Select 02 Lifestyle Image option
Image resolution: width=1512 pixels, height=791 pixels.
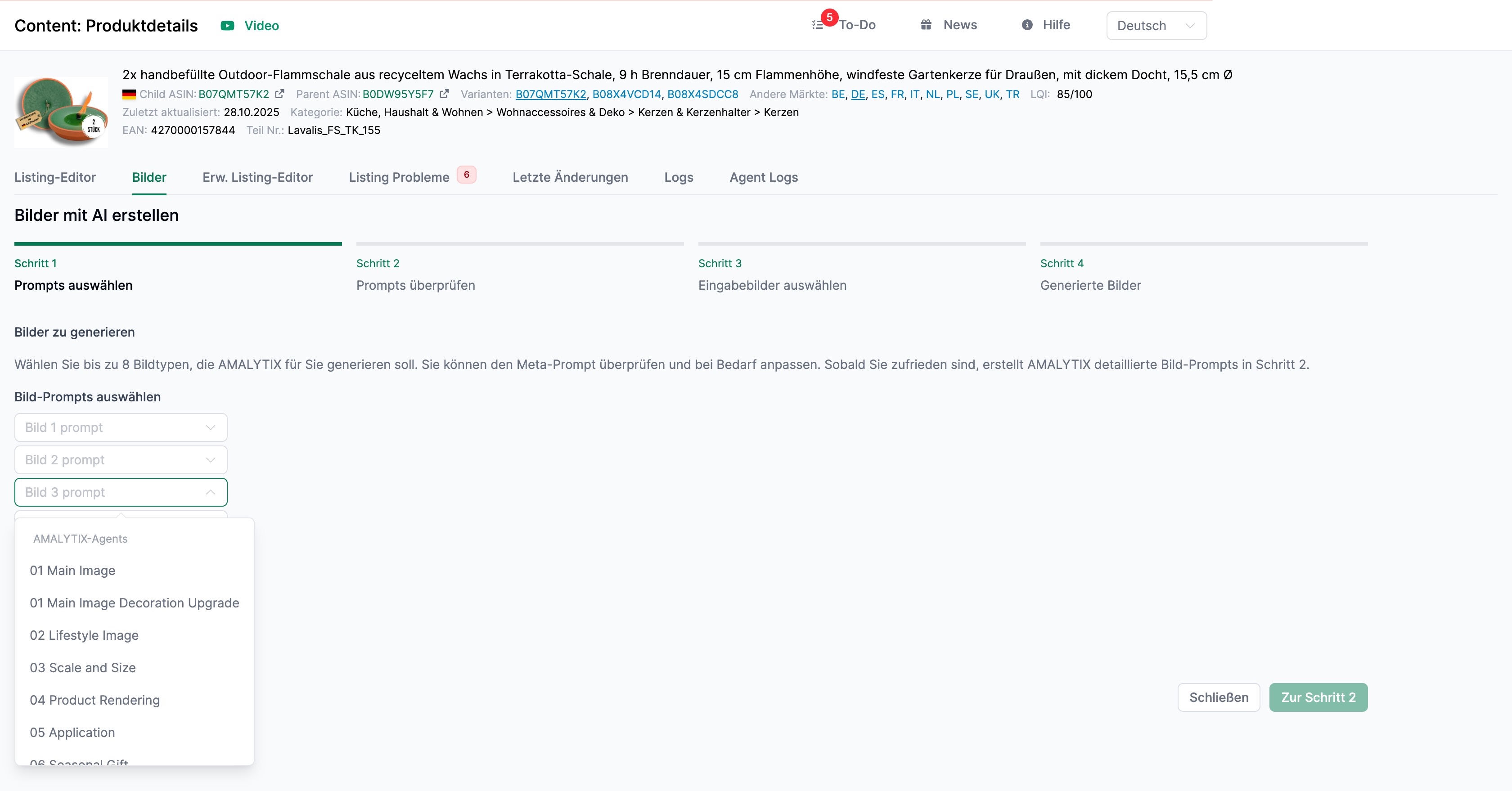coord(84,635)
